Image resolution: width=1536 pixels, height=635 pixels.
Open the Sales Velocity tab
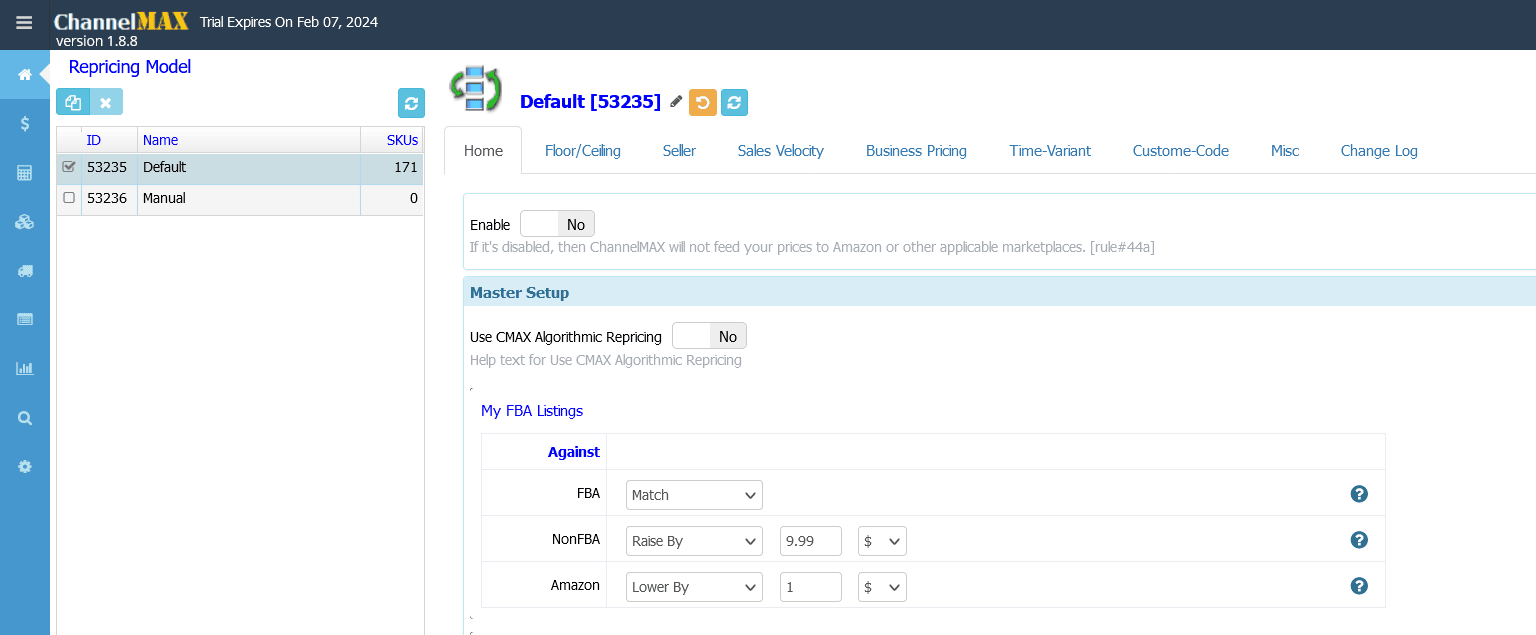pos(780,150)
